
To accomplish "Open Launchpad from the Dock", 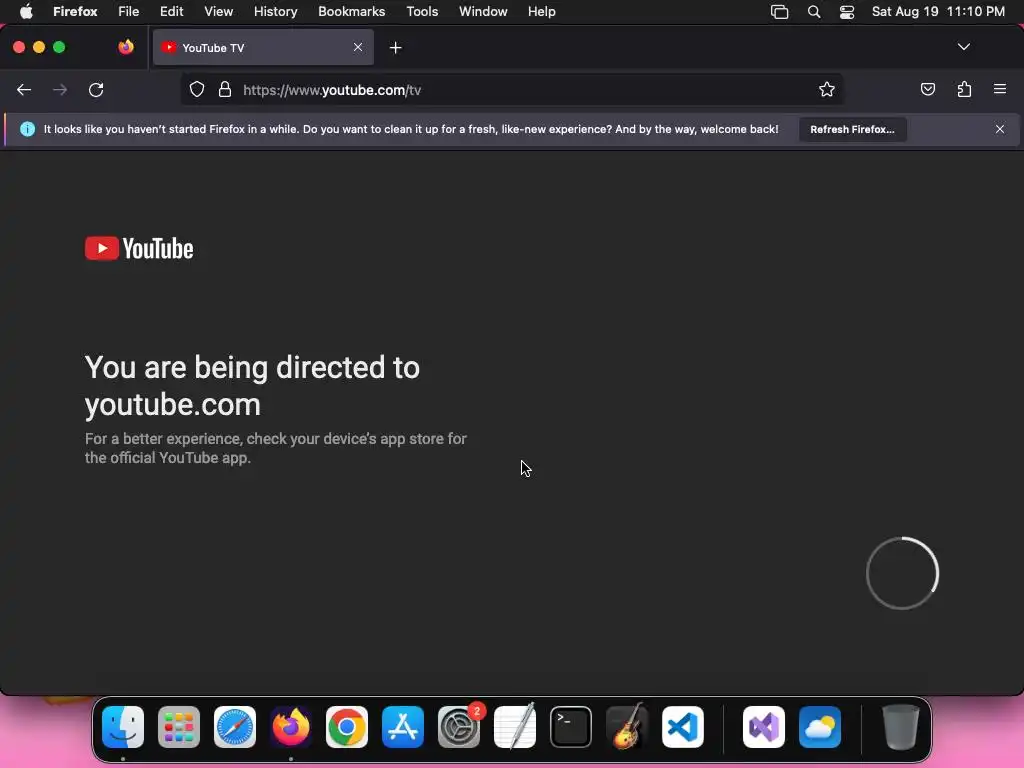I will click(179, 727).
